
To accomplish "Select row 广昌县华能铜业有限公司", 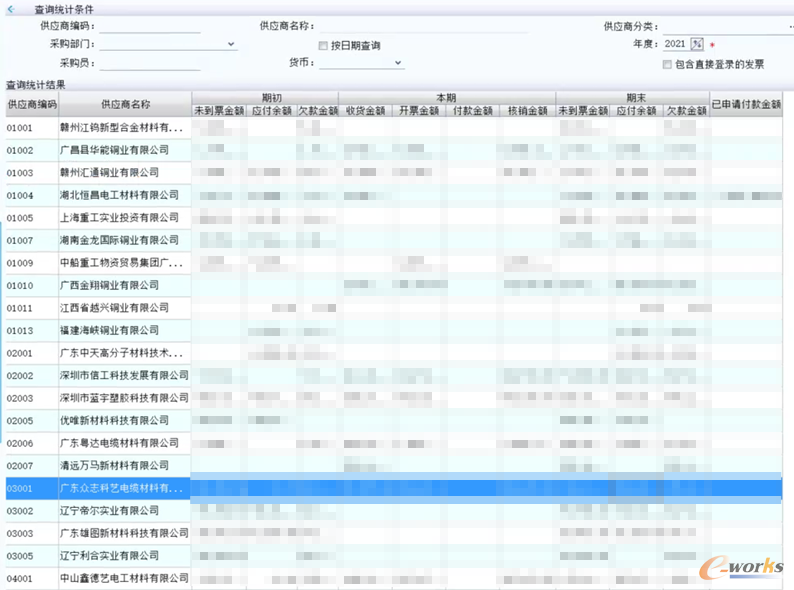I will 394,150.
